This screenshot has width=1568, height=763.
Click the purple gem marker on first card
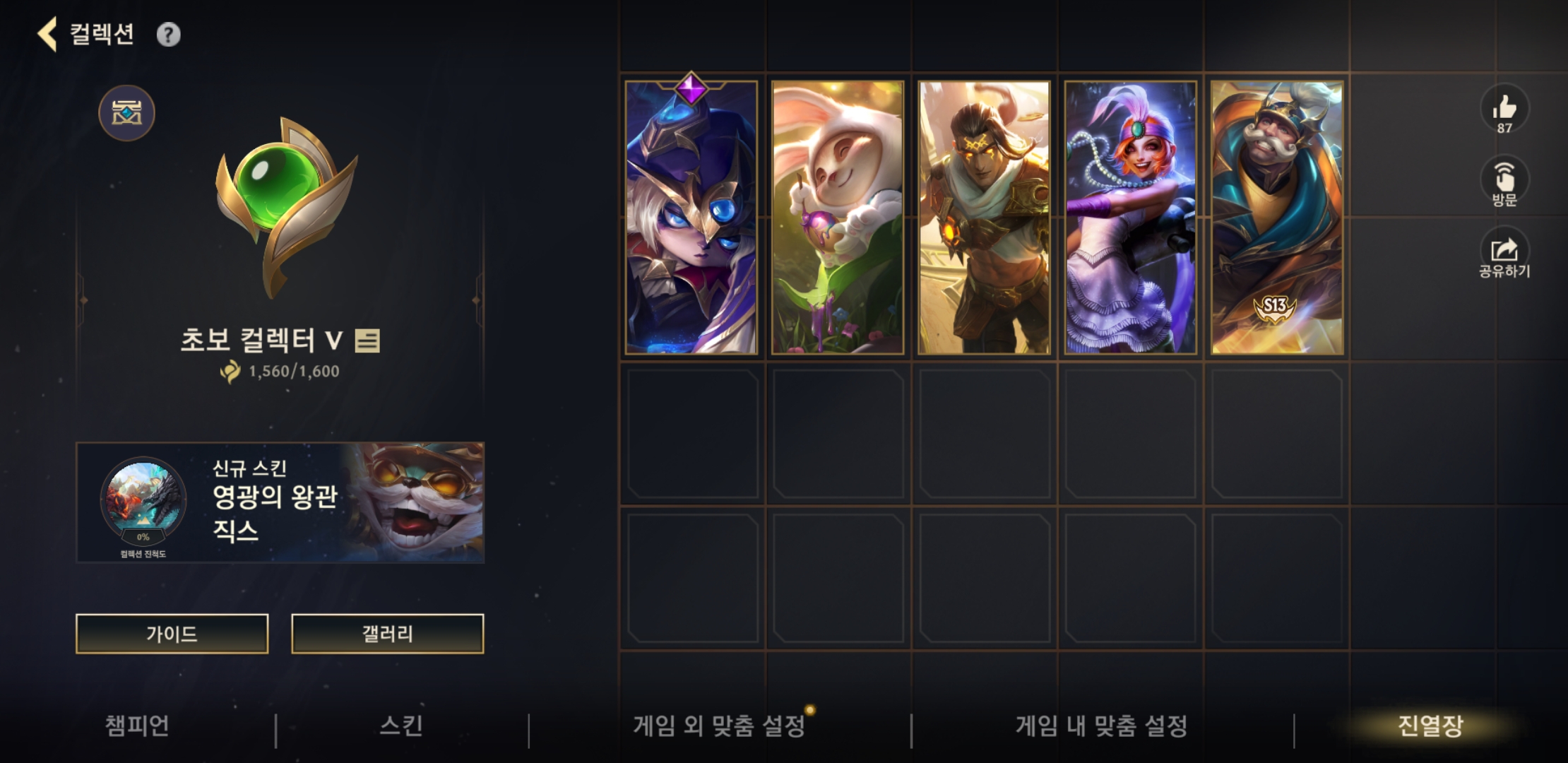coord(691,89)
